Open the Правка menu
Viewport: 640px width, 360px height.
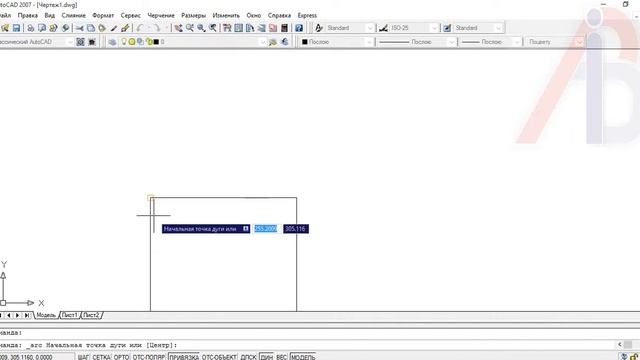28,16
